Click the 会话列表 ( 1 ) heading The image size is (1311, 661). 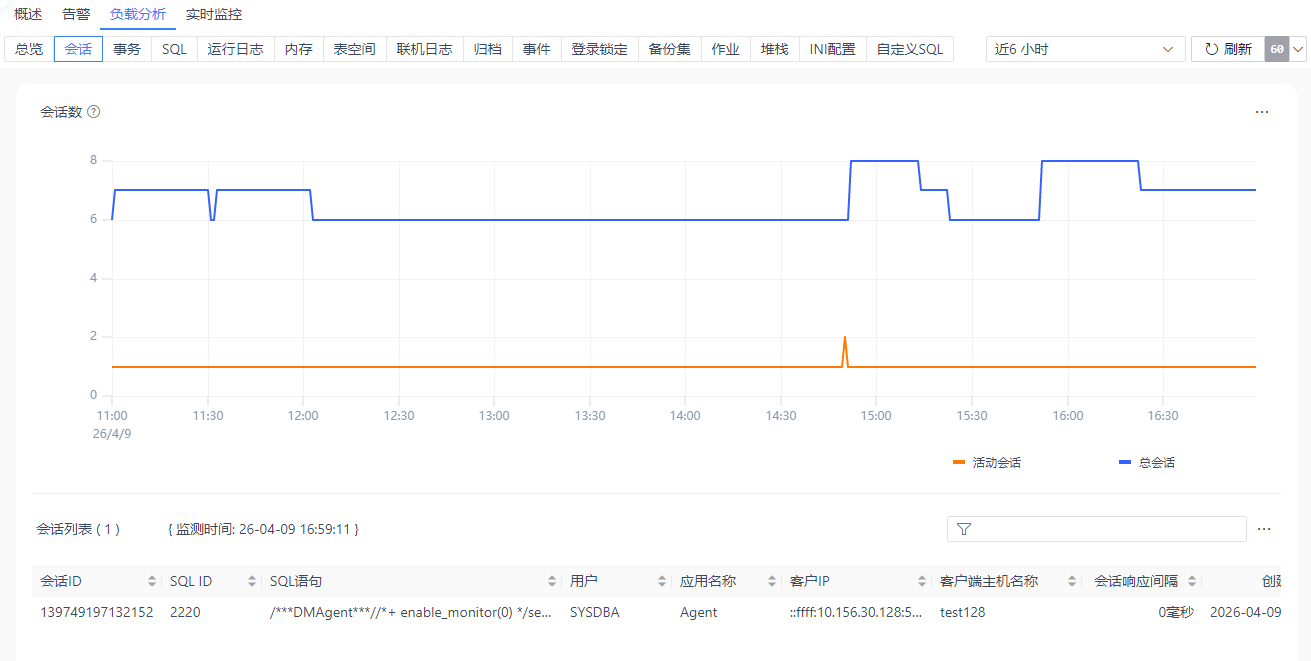78,529
